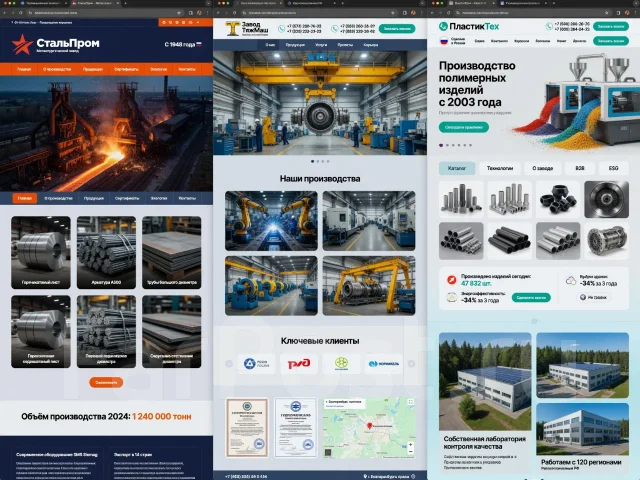Switch to О заводе tab

click(x=542, y=168)
